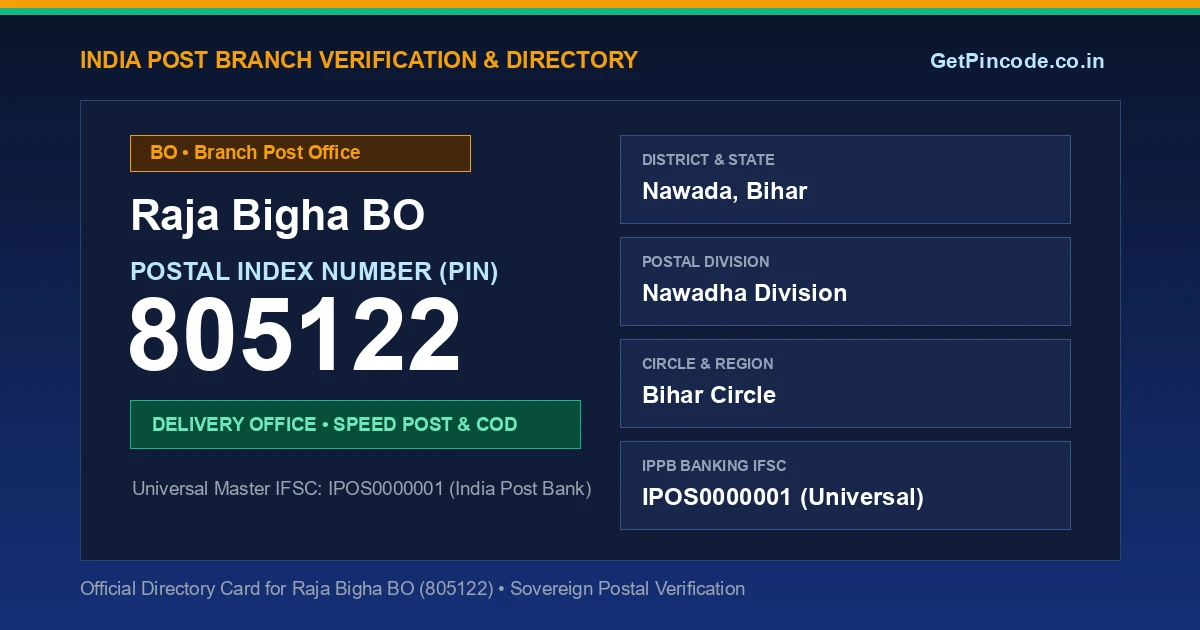Click the Postal Division label
Screen dimensions: 1200x630
706,262
